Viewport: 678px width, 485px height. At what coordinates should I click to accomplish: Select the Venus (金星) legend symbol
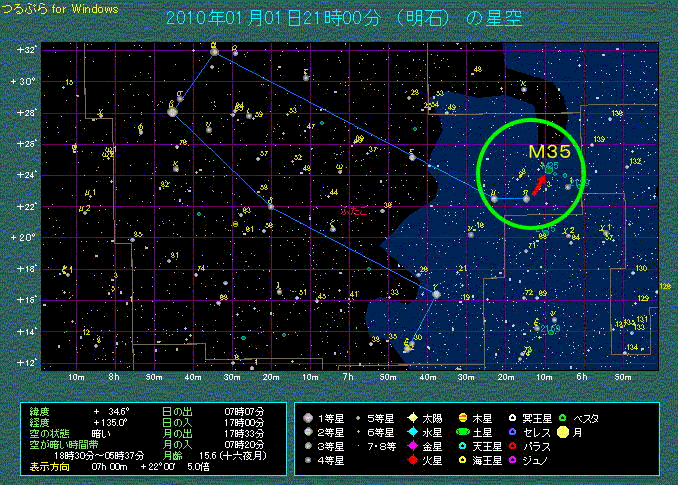tap(411, 446)
